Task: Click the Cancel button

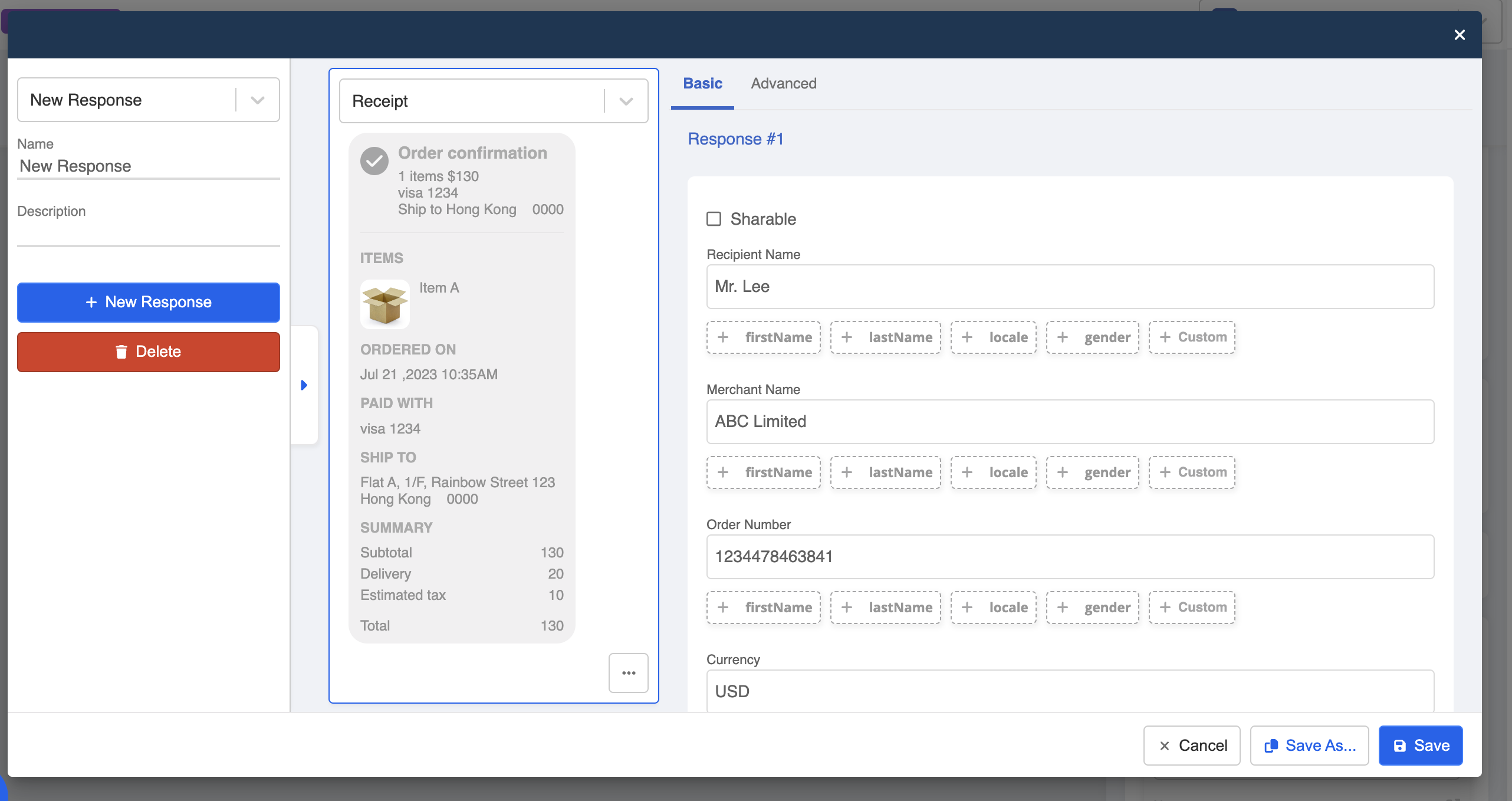Action: pyautogui.click(x=1192, y=746)
